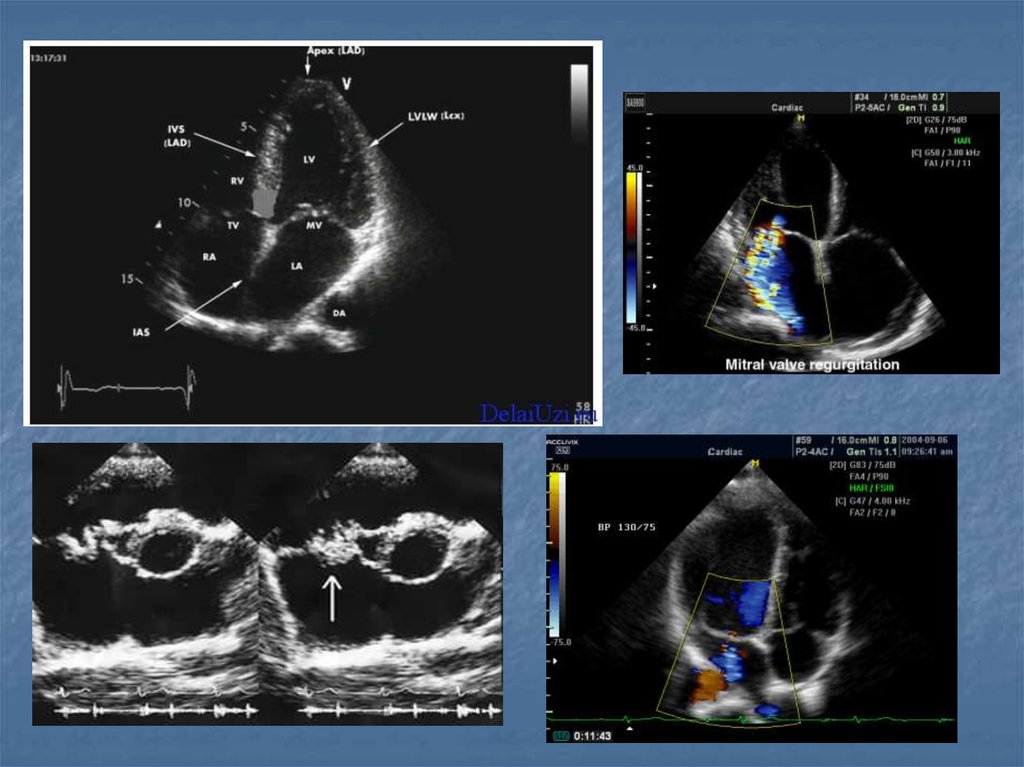Image resolution: width=1024 pixels, height=767 pixels.
Task: Click the "FA1 / P90" setting in the top-right scan
Action: click(942, 131)
